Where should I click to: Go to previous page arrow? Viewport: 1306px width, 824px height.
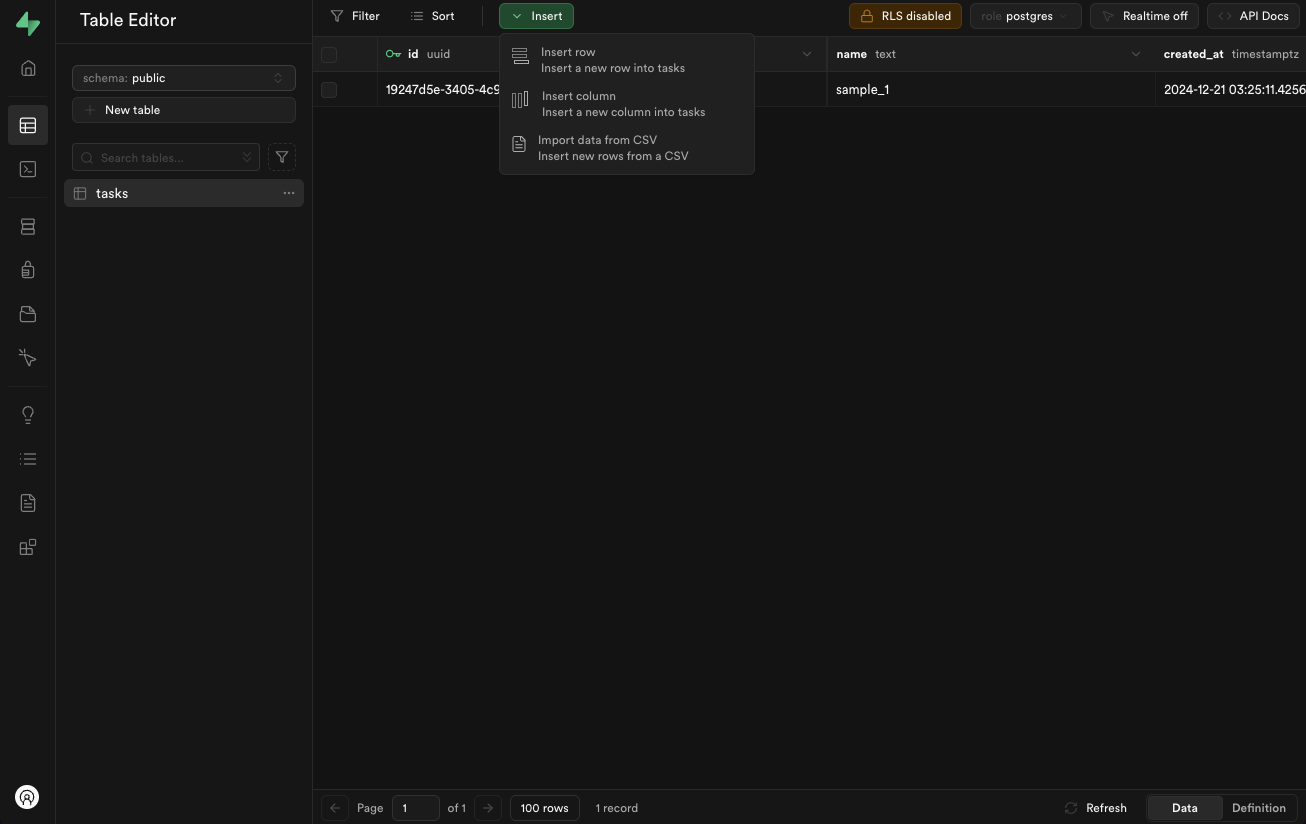(x=335, y=808)
